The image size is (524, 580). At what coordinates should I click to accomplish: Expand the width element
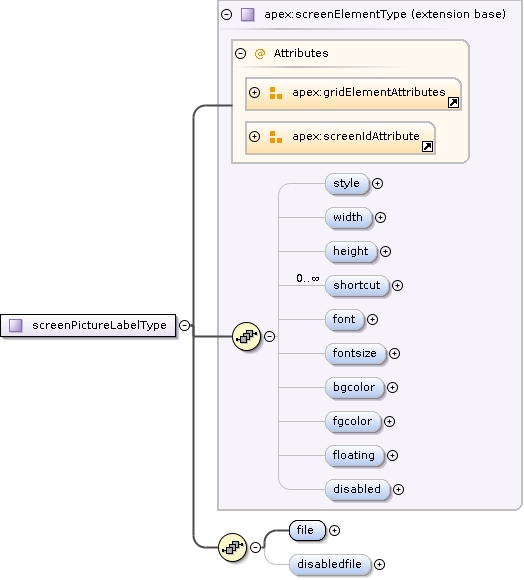click(x=381, y=218)
